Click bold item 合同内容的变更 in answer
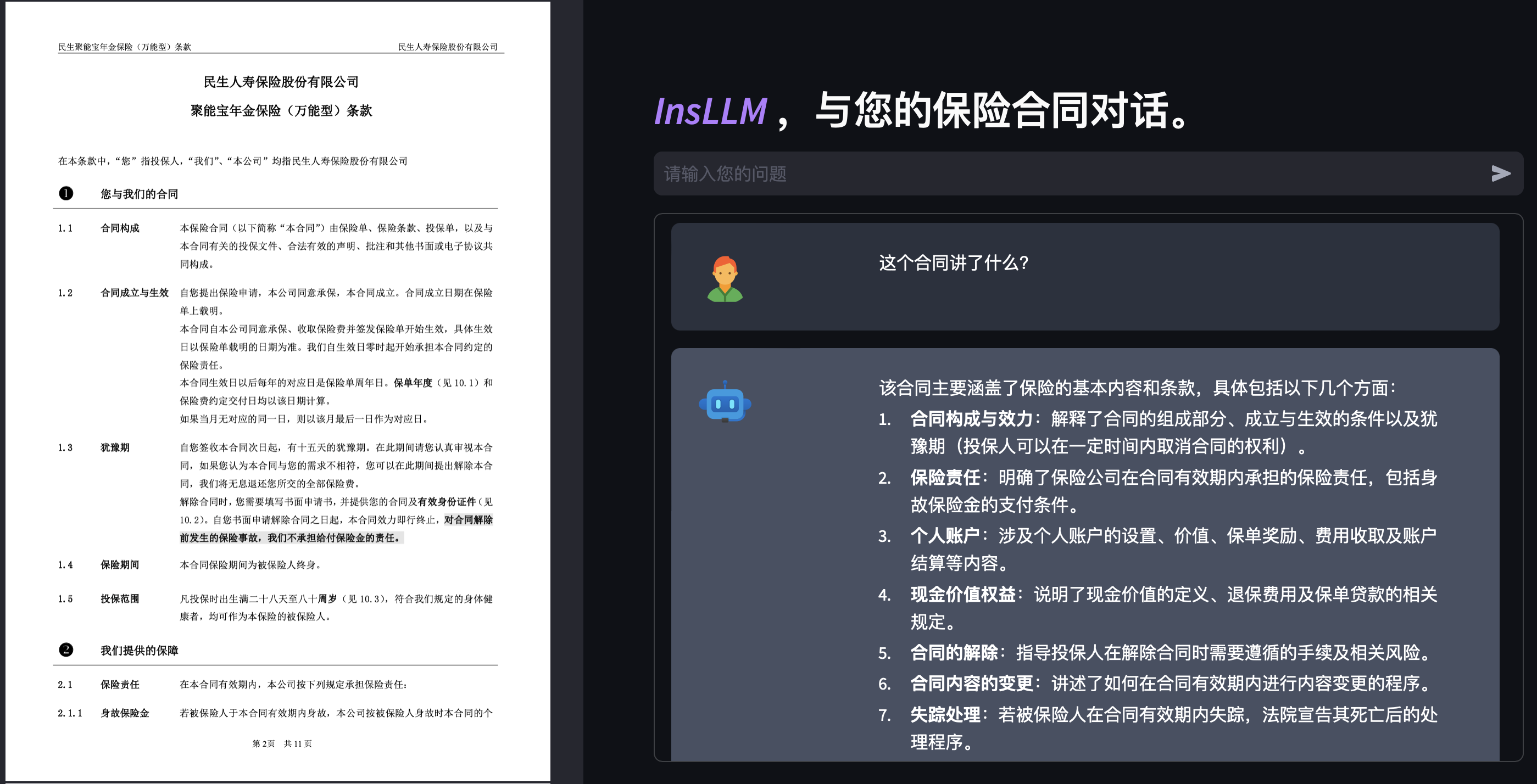The height and width of the screenshot is (784, 1537). 971,683
